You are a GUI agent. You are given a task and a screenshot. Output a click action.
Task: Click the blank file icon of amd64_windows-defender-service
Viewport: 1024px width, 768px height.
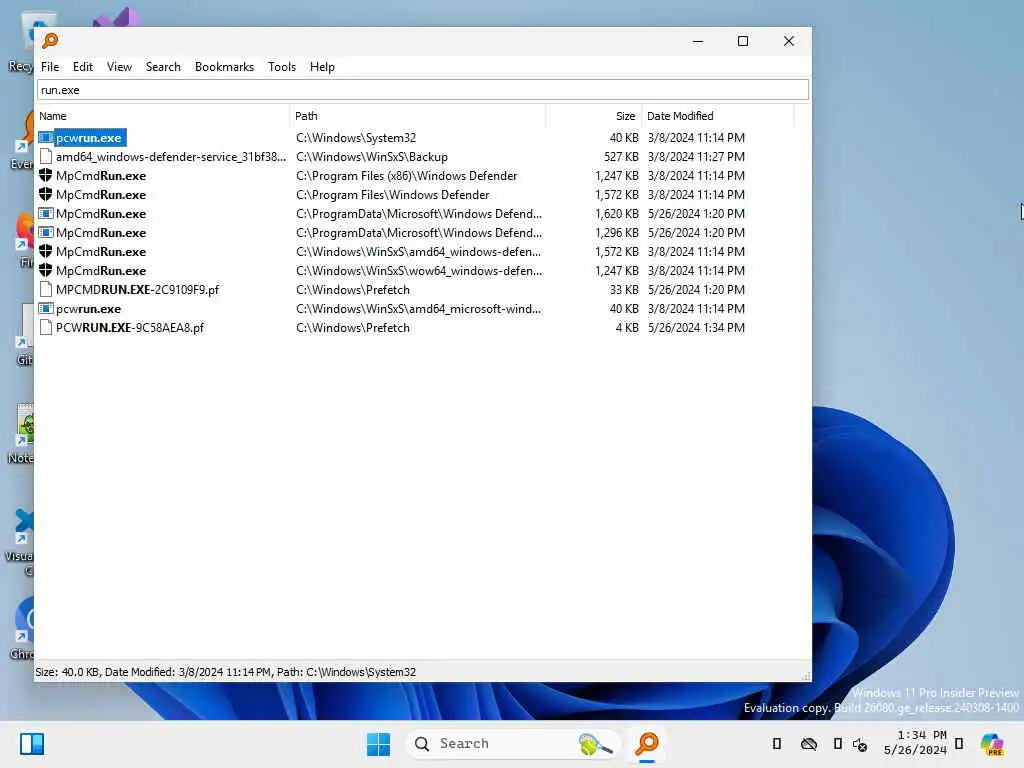pos(46,157)
